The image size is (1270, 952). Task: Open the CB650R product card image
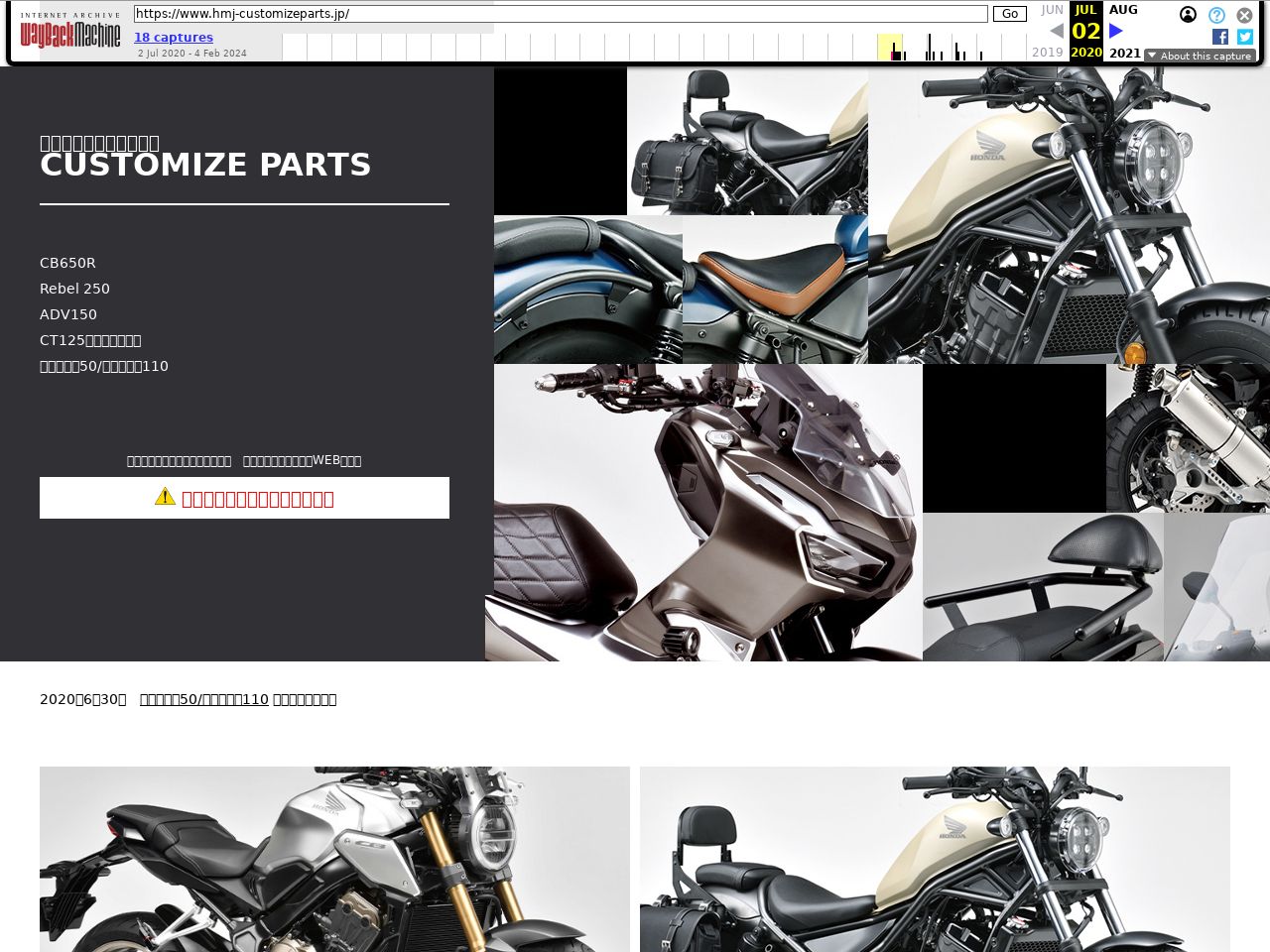[x=334, y=859]
